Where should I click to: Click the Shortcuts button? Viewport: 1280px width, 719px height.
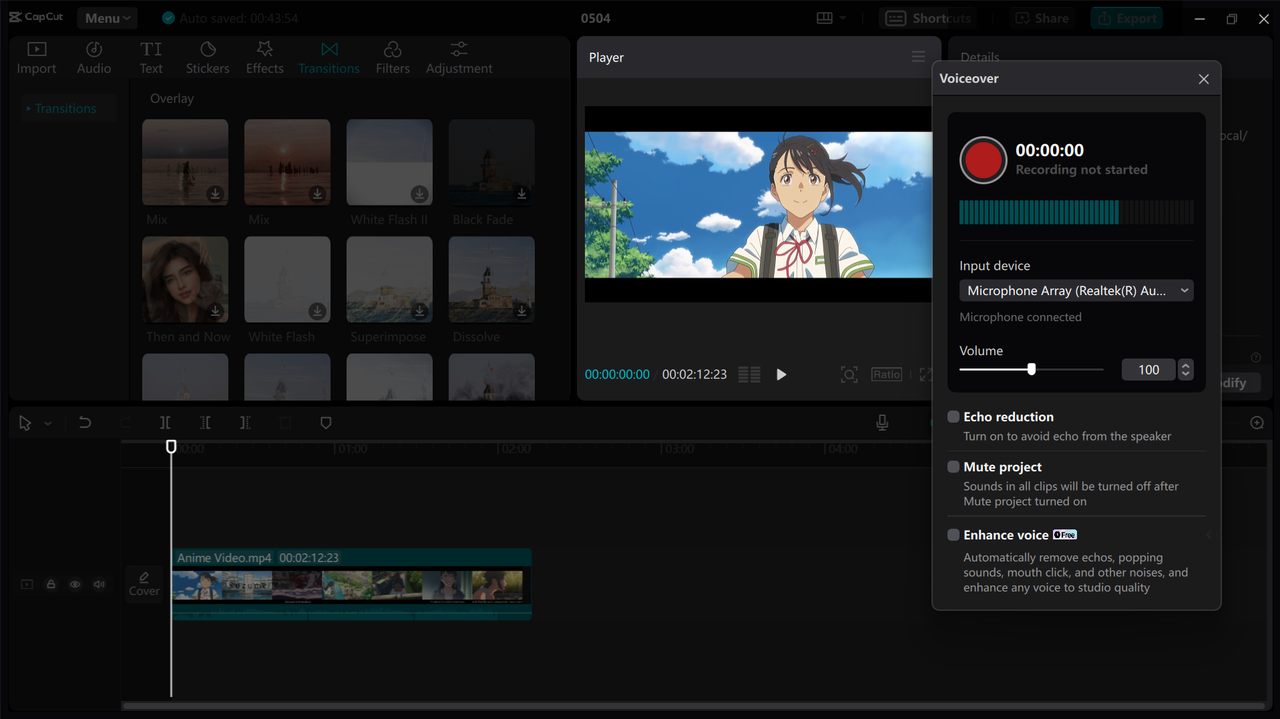(927, 18)
